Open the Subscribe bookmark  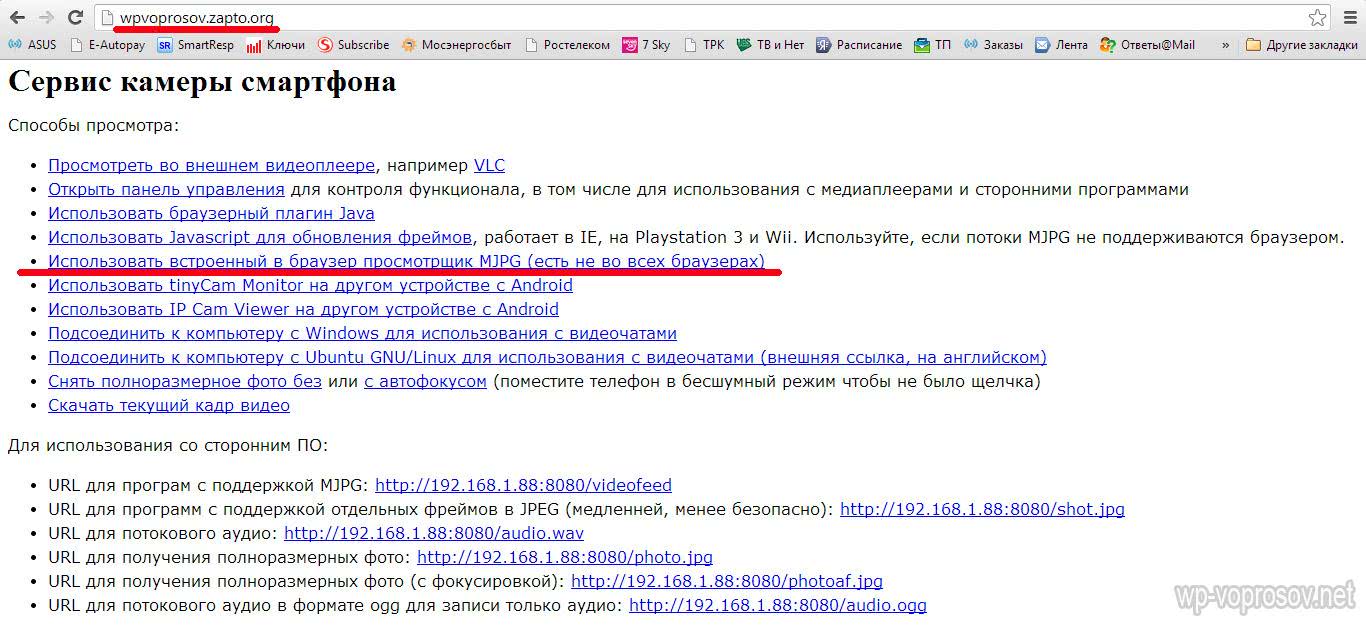[353, 45]
